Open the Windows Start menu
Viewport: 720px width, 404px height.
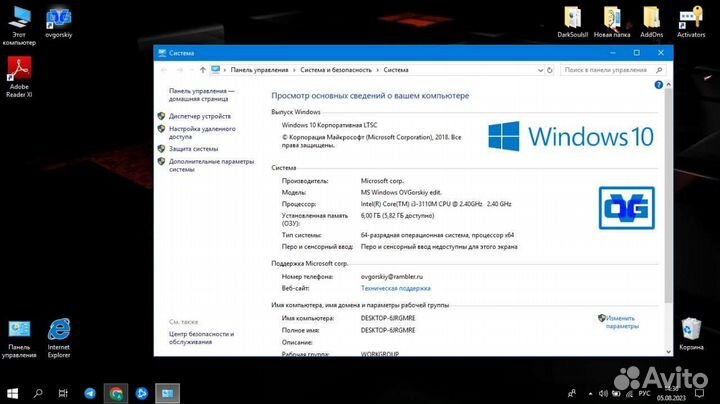click(x=12, y=393)
